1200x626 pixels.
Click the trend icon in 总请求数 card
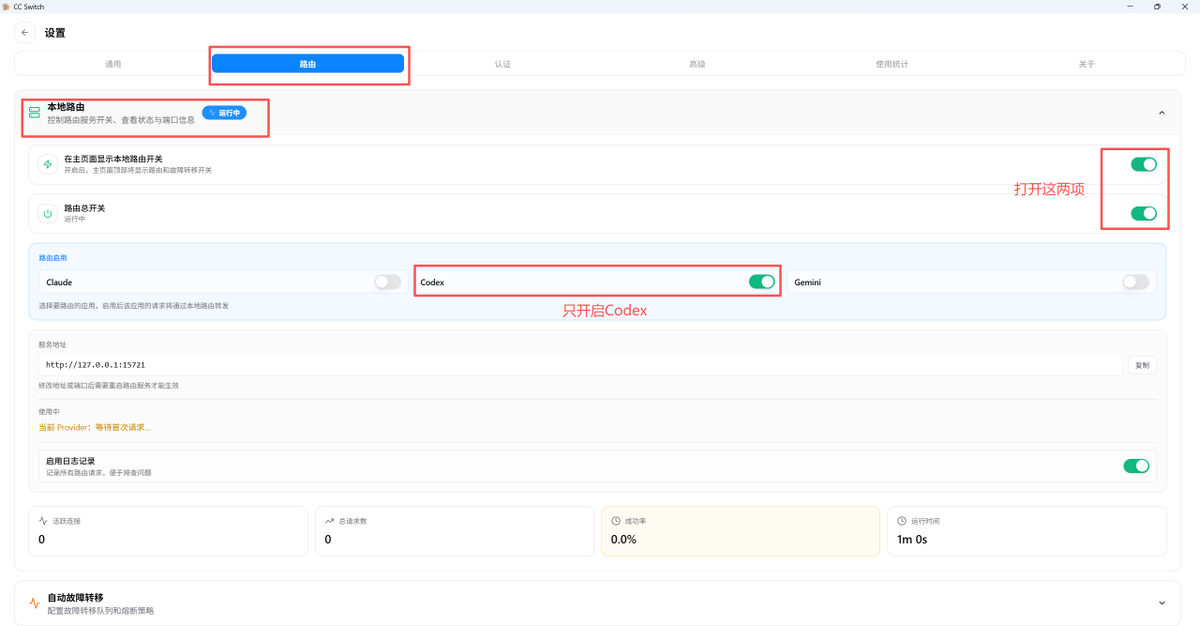(x=330, y=521)
